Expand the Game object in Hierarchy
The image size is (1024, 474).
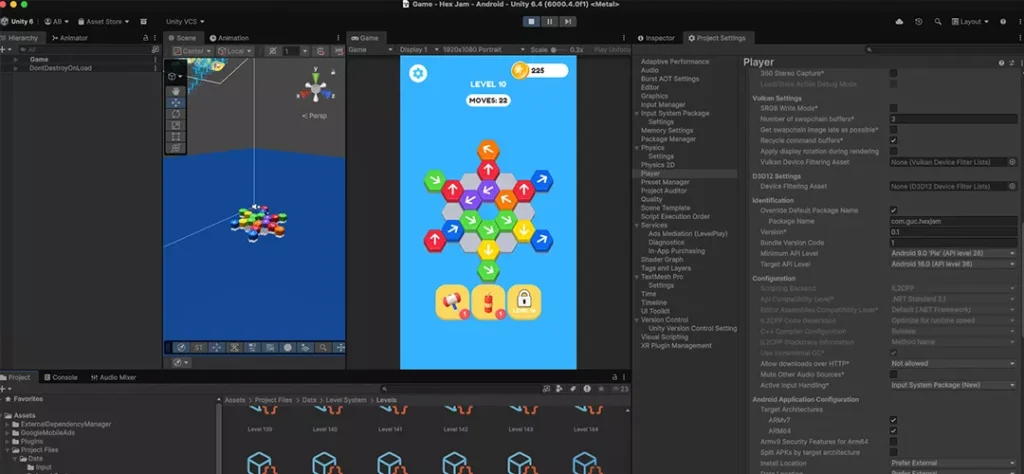(x=16, y=59)
